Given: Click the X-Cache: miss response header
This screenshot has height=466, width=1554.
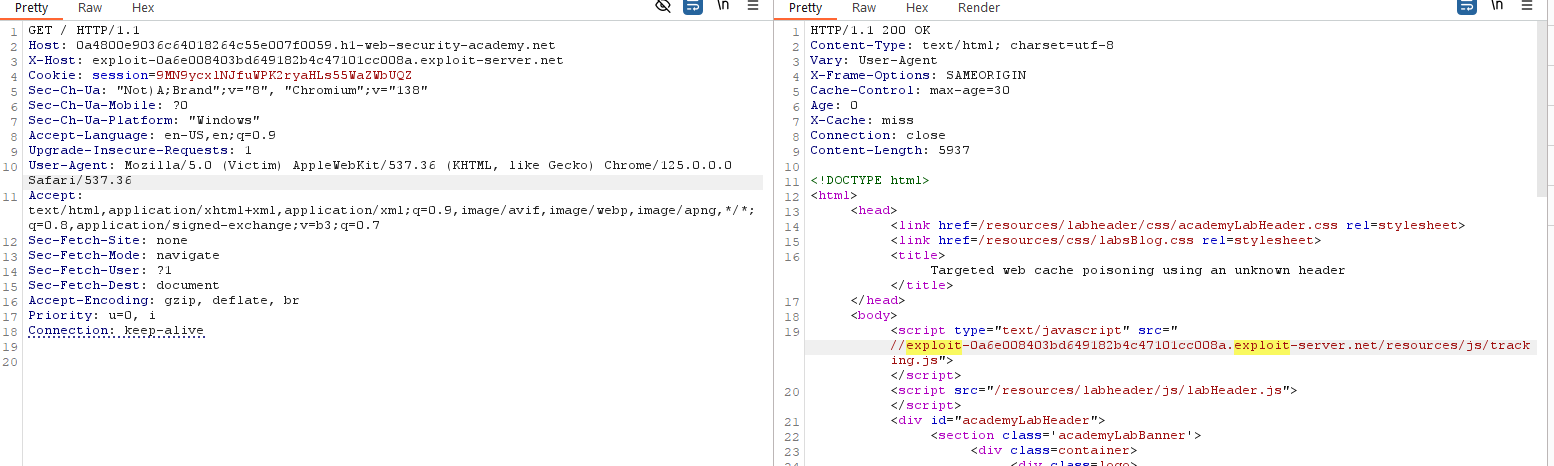Looking at the screenshot, I should 860,120.
